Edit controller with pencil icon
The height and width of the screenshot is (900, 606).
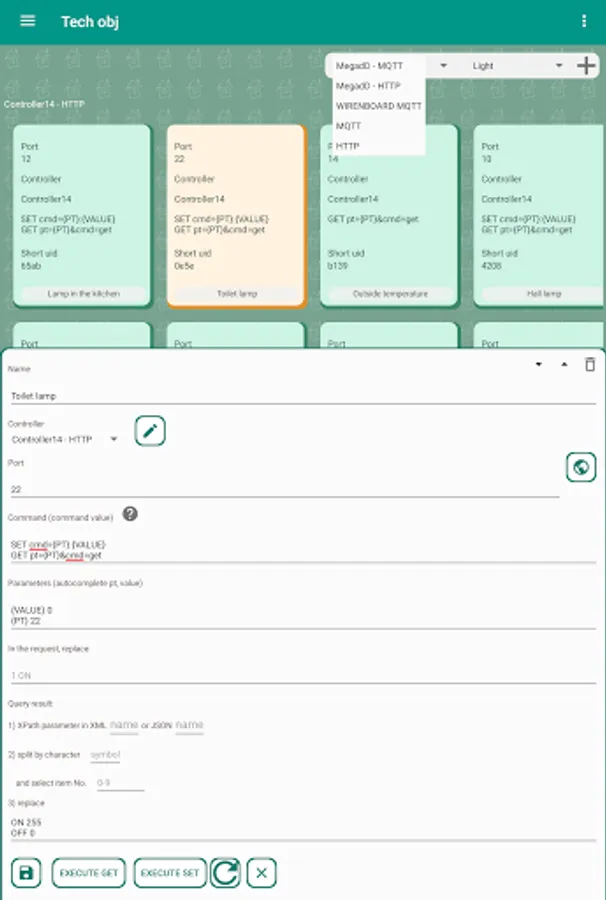pyautogui.click(x=150, y=431)
